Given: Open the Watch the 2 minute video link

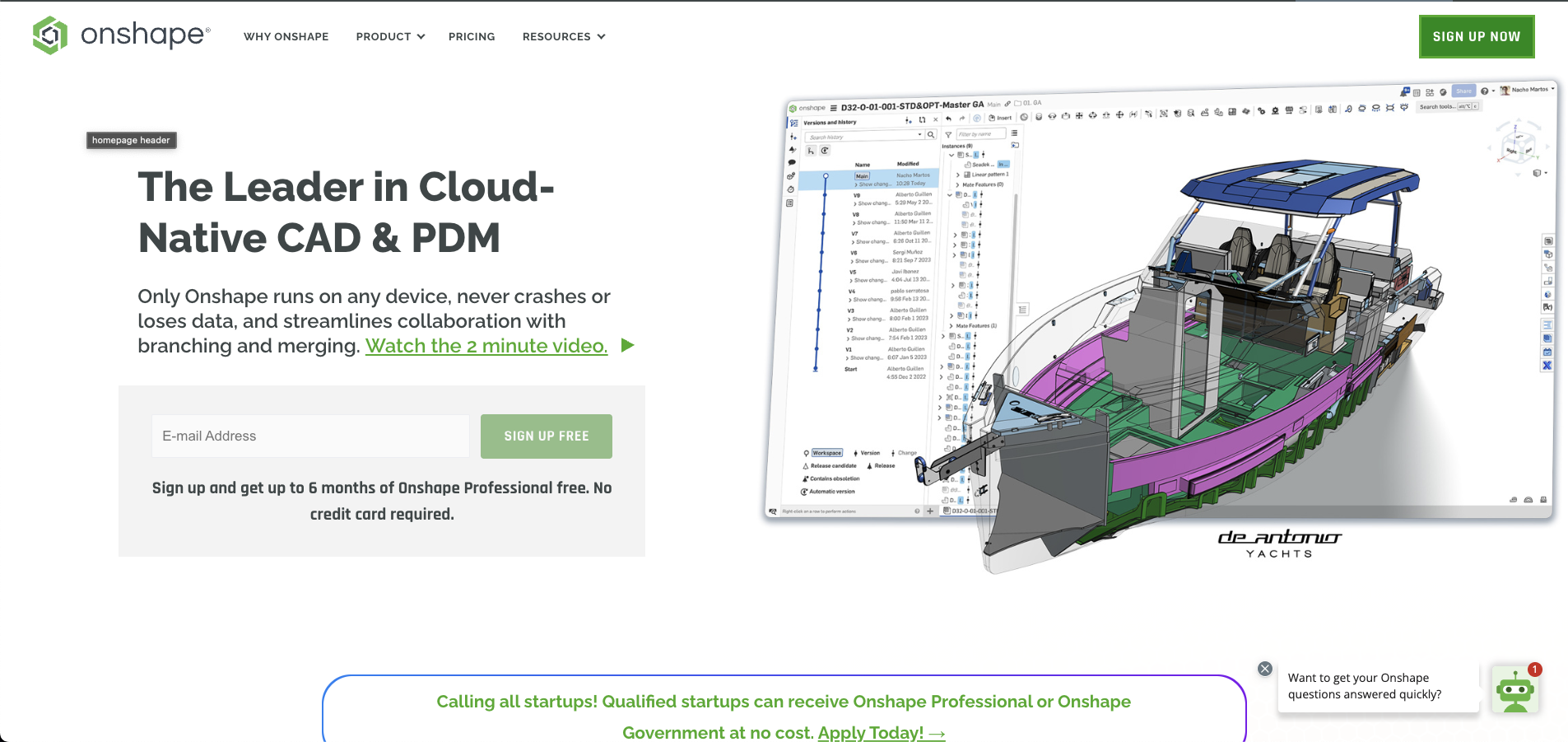Looking at the screenshot, I should [486, 346].
